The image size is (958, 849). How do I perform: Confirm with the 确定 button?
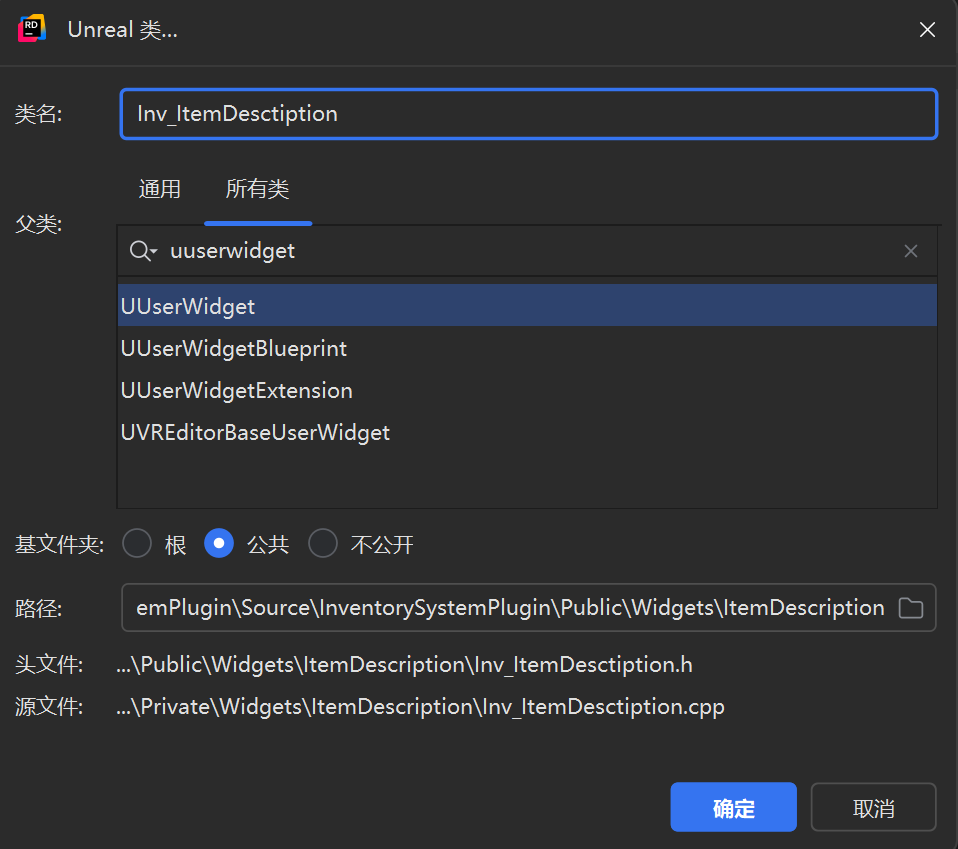click(733, 808)
